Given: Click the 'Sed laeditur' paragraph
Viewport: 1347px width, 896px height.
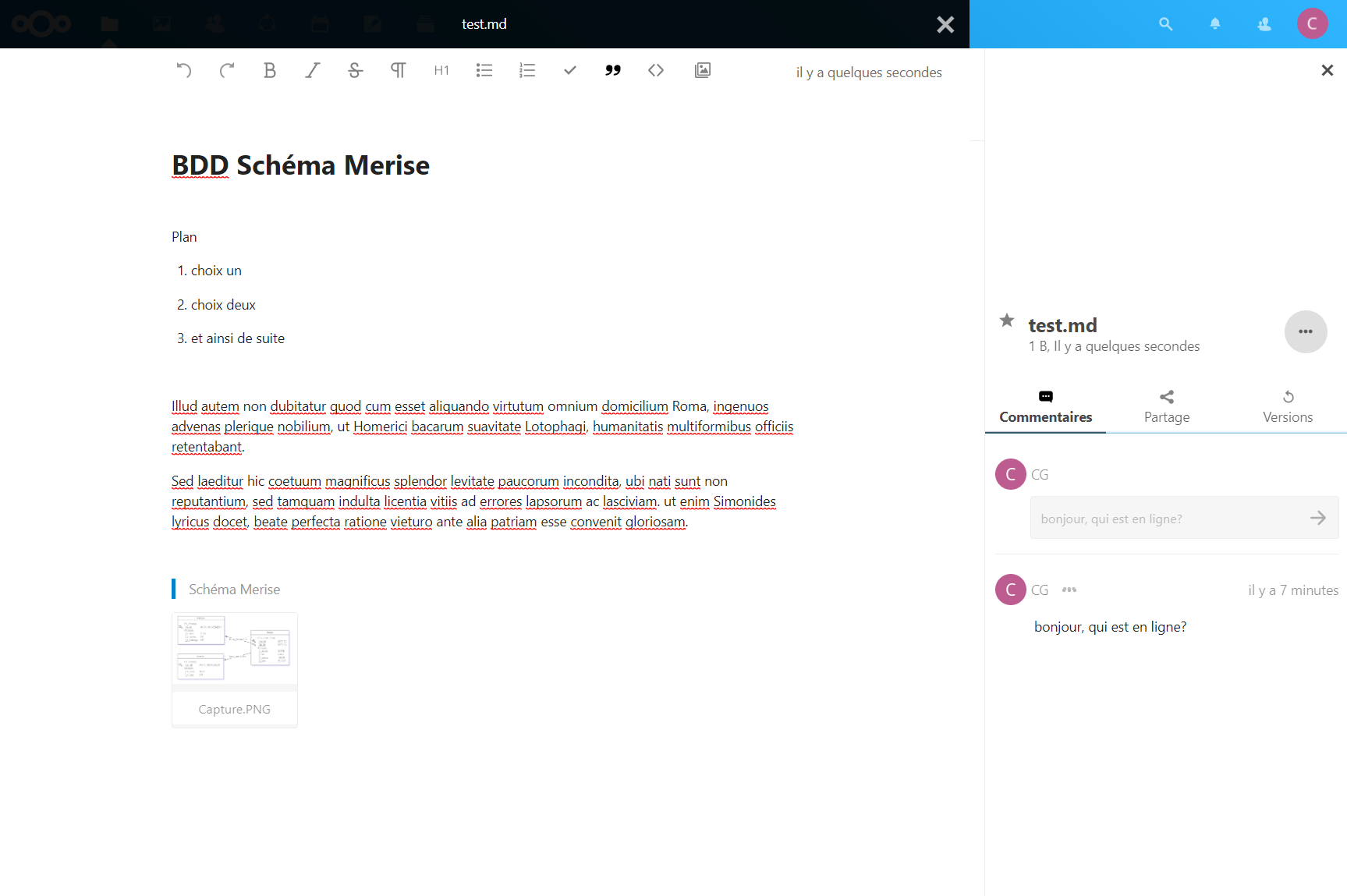Looking at the screenshot, I should coord(473,501).
